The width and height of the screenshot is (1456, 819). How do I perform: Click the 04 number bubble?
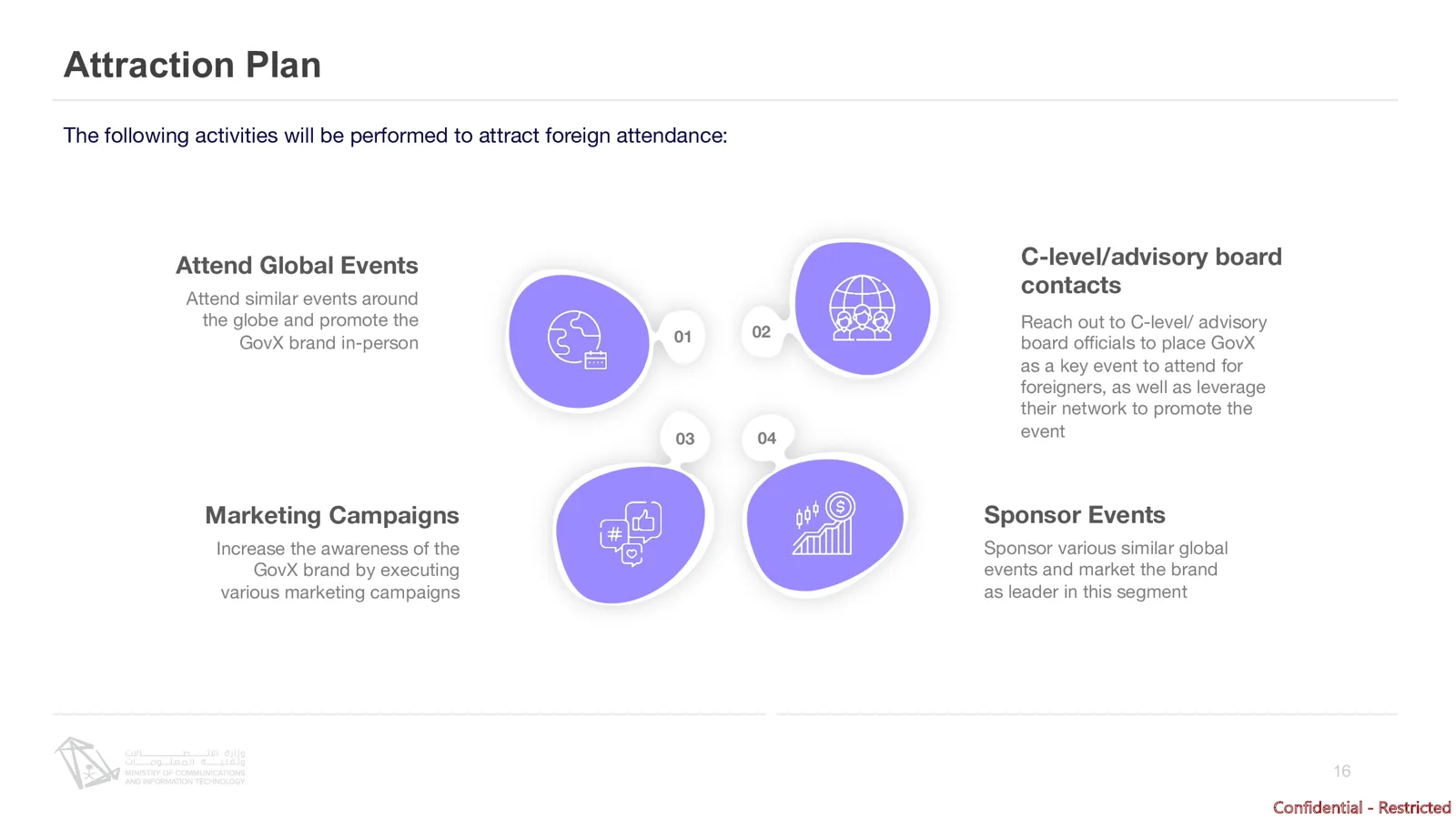coord(767,439)
